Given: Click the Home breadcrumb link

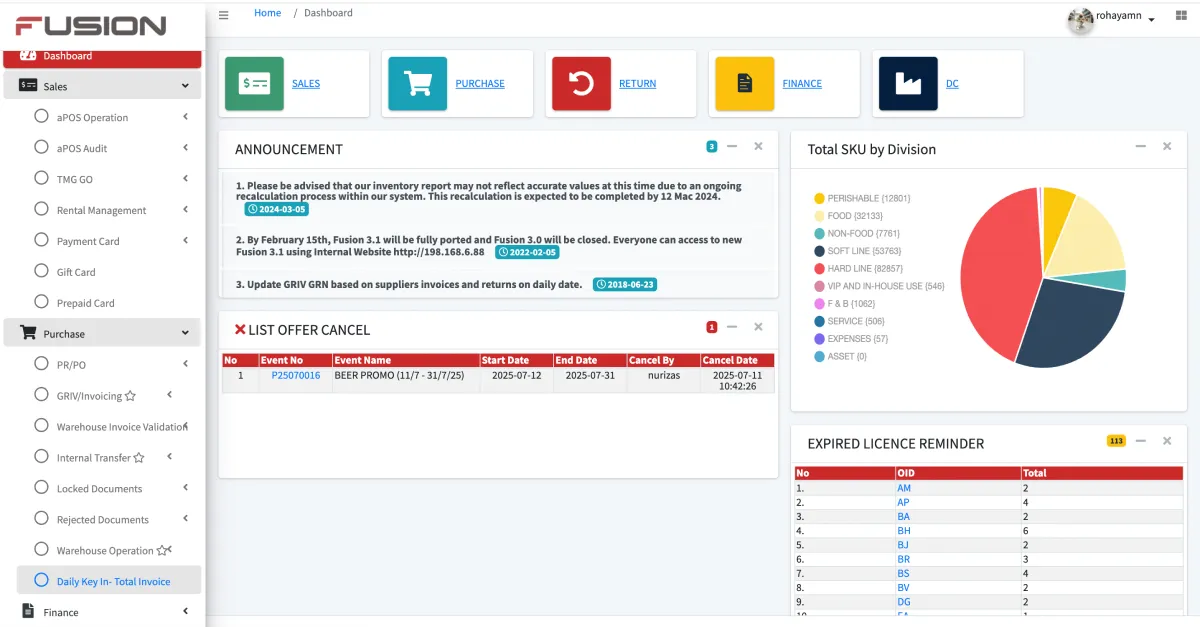Looking at the screenshot, I should (x=267, y=13).
